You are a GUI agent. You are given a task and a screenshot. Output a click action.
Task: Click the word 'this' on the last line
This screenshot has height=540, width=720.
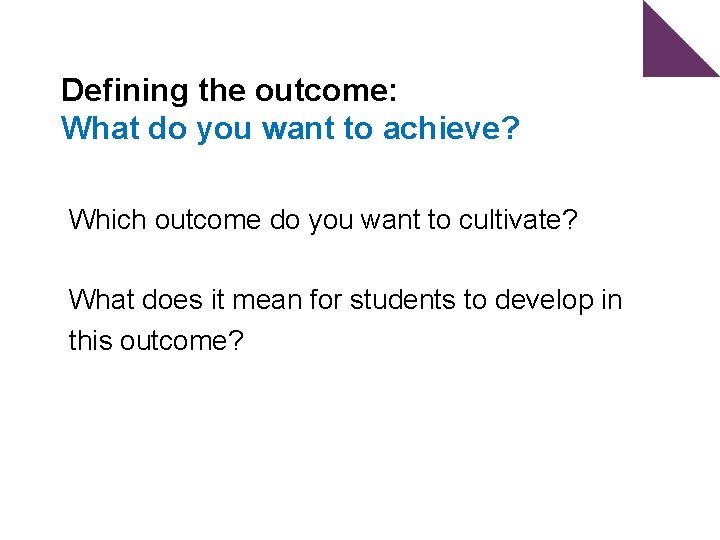click(90, 340)
